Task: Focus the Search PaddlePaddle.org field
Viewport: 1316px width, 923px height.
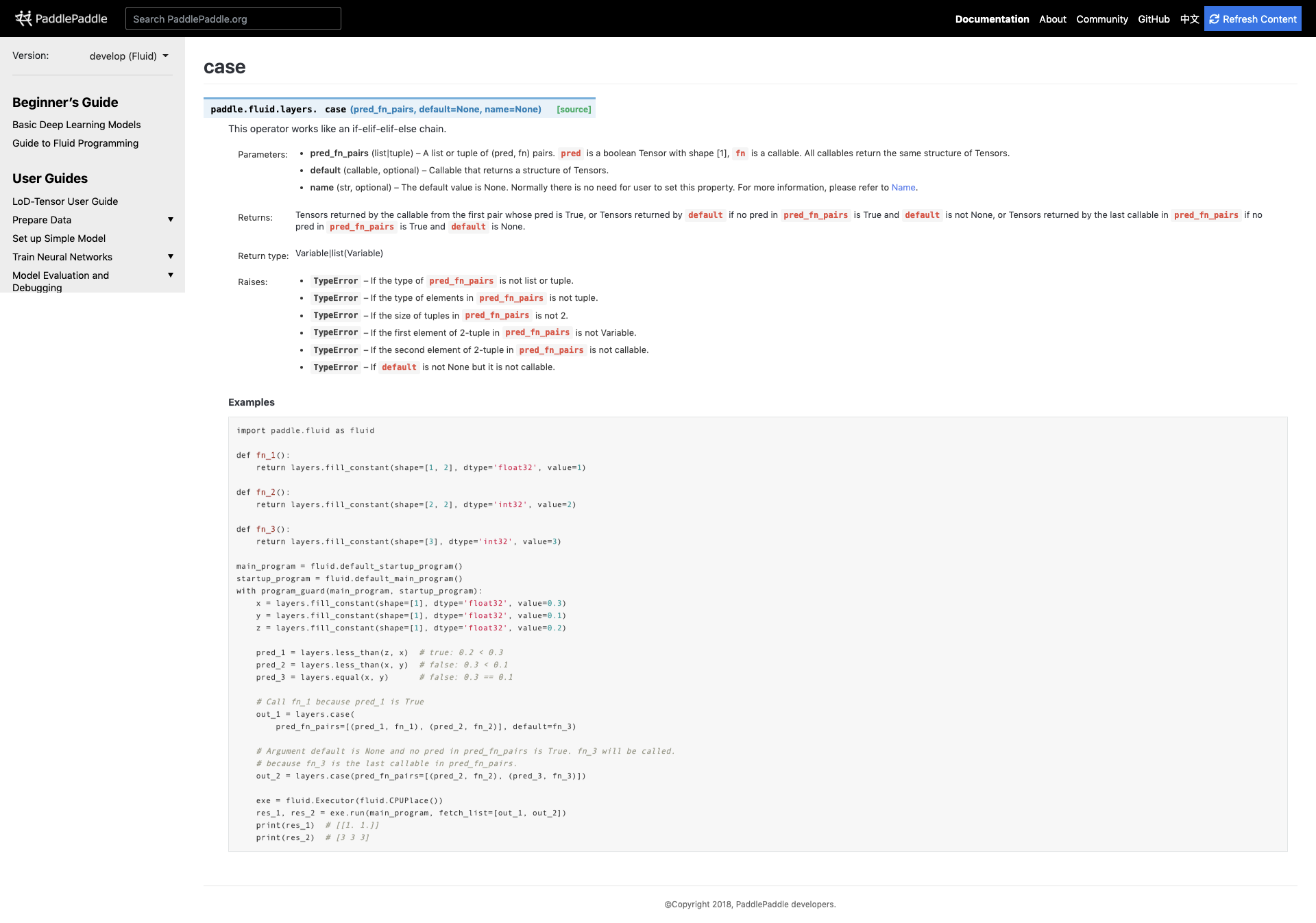Action: (x=233, y=19)
